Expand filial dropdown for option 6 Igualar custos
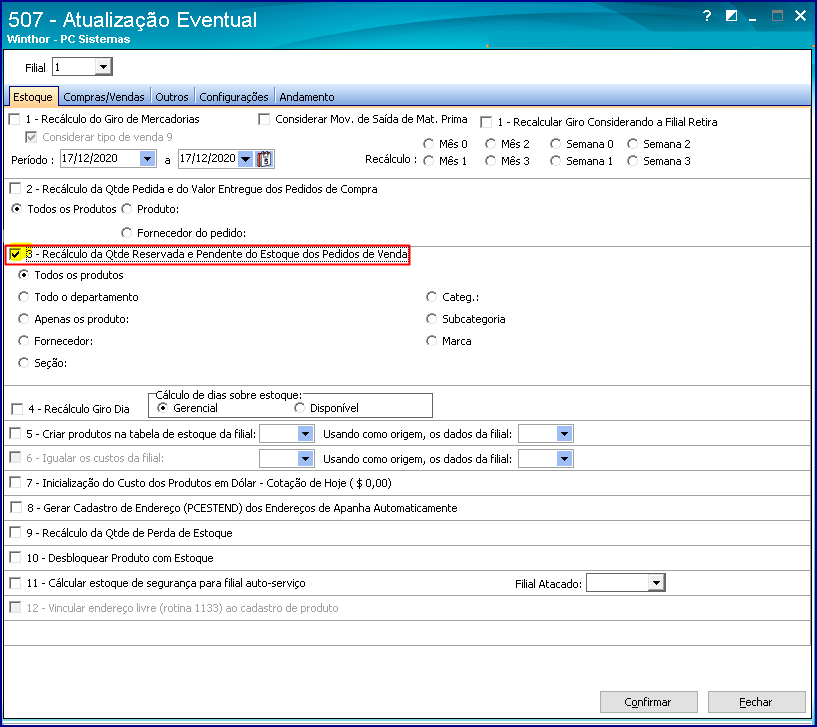Image resolution: width=817 pixels, height=727 pixels. [x=305, y=459]
